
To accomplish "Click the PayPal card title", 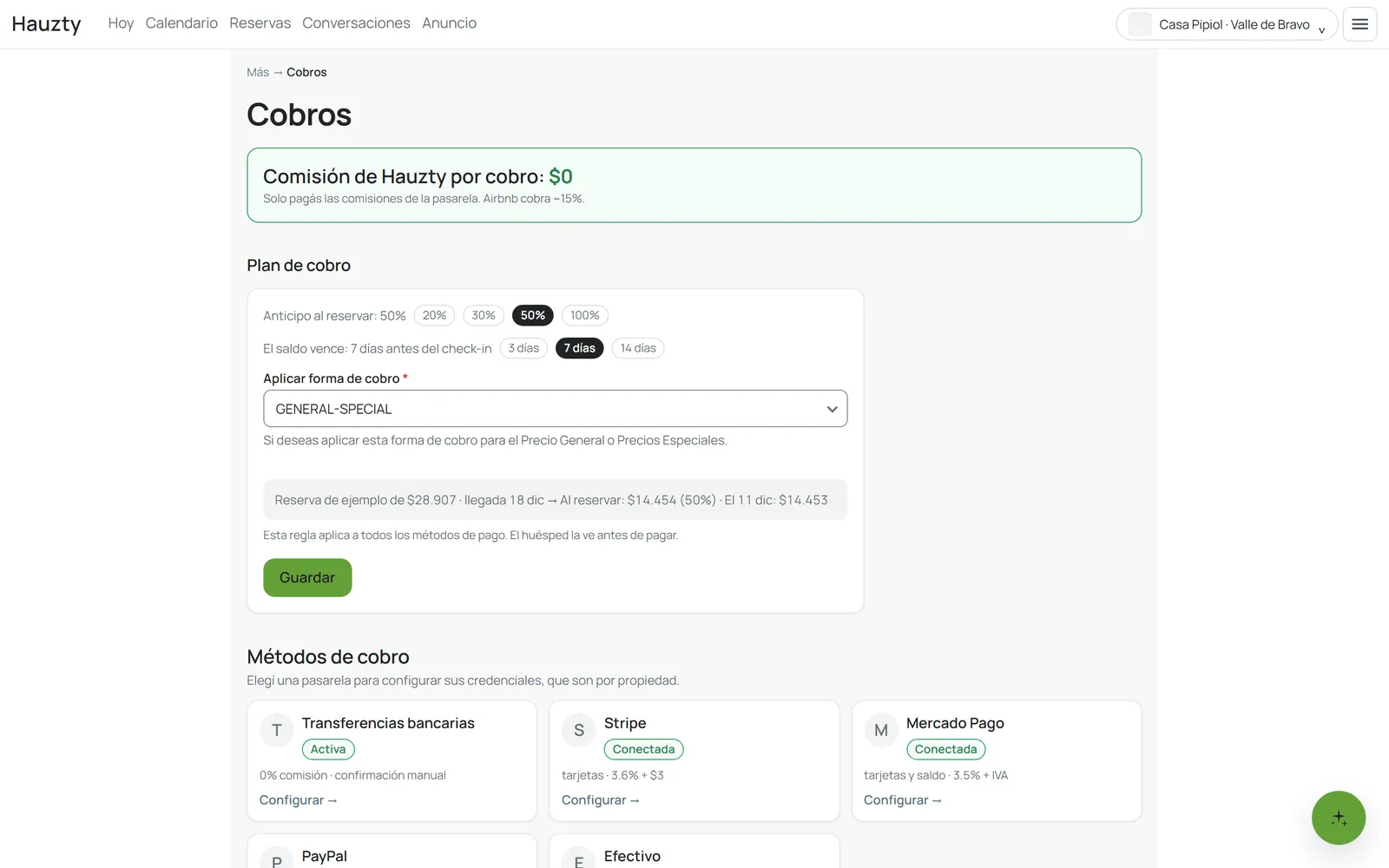I will pos(325,856).
